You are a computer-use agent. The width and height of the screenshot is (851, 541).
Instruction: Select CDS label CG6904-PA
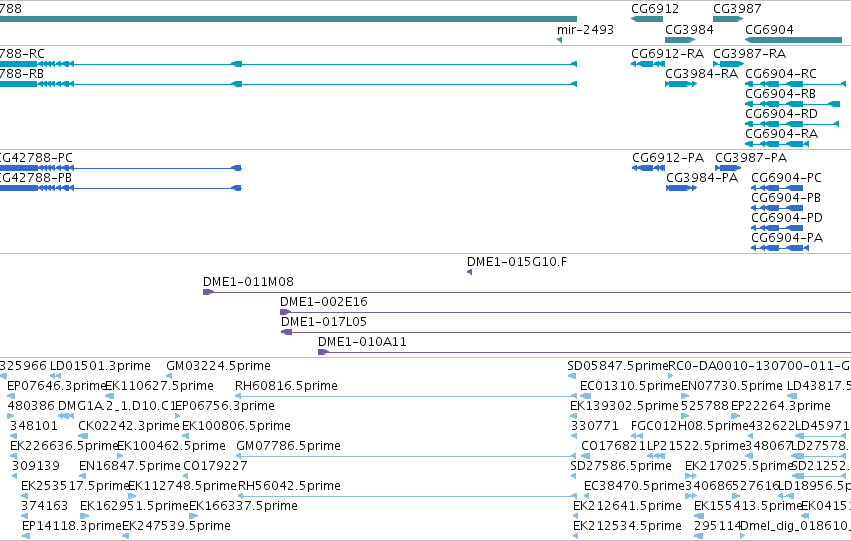click(786, 238)
